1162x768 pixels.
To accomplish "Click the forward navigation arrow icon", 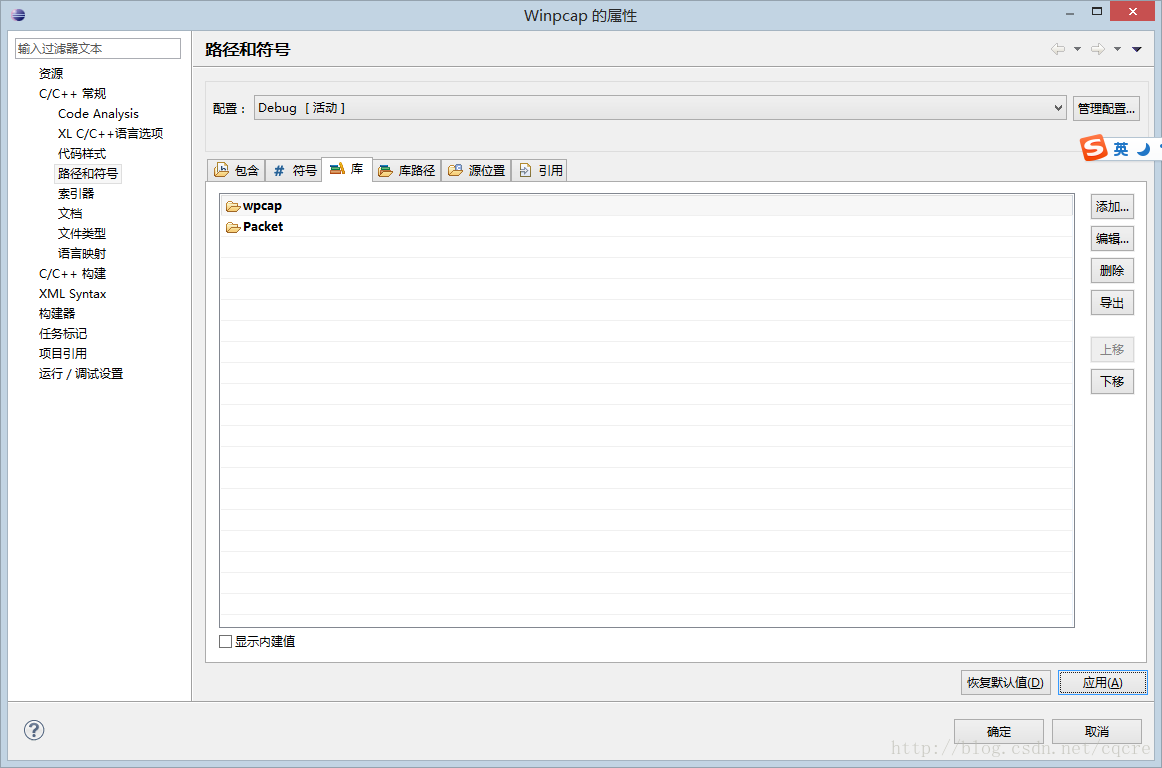I will pos(1098,49).
